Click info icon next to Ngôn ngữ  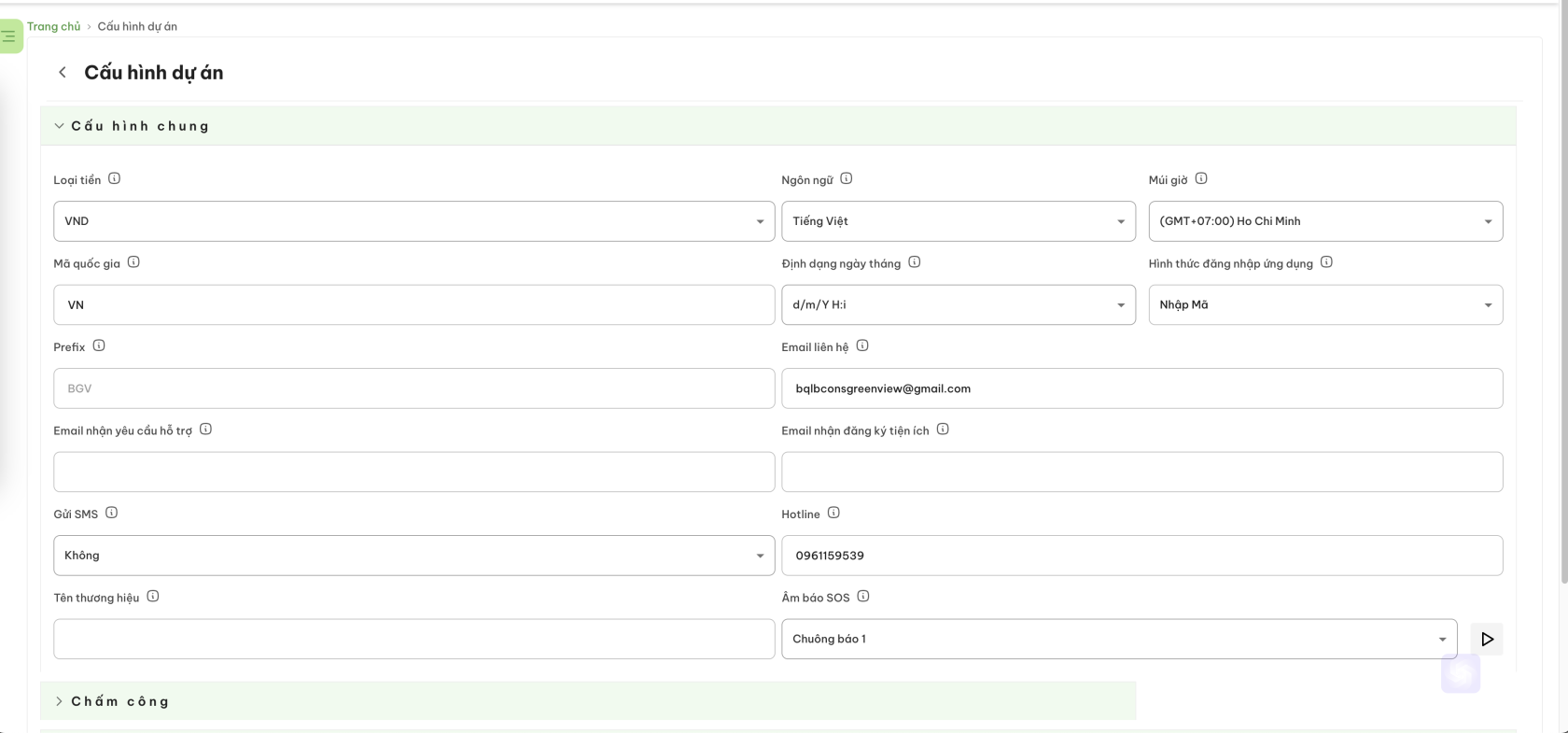click(x=846, y=178)
